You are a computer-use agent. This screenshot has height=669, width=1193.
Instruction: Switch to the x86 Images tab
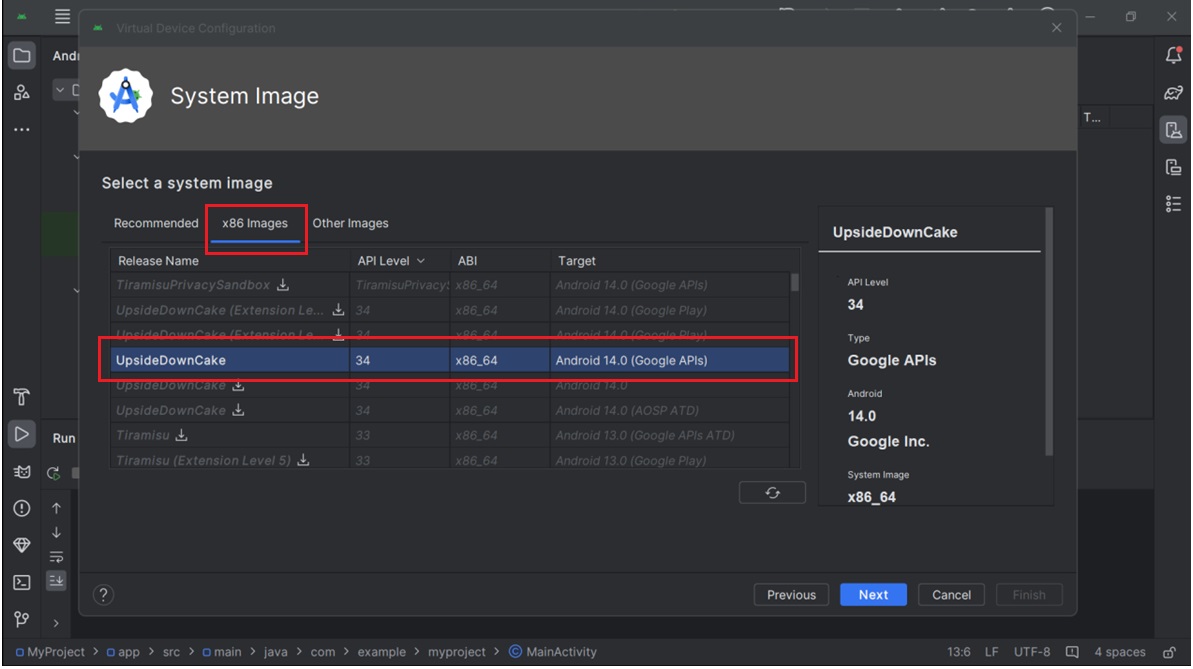coord(255,223)
